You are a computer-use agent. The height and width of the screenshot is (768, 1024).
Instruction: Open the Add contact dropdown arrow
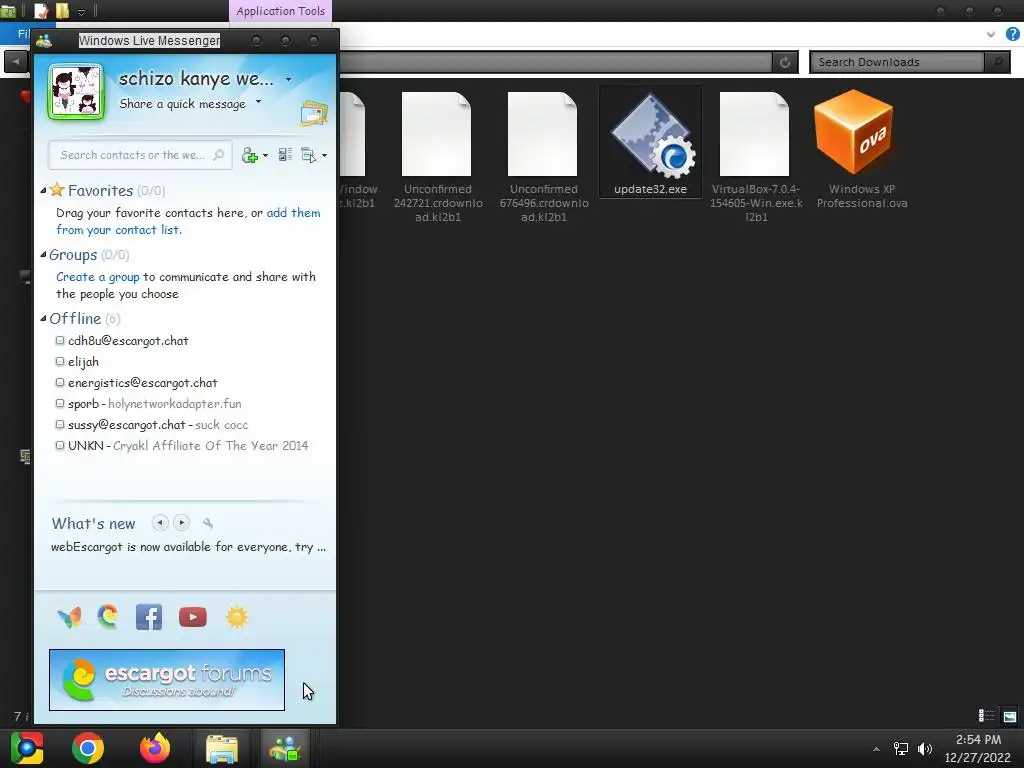[266, 156]
